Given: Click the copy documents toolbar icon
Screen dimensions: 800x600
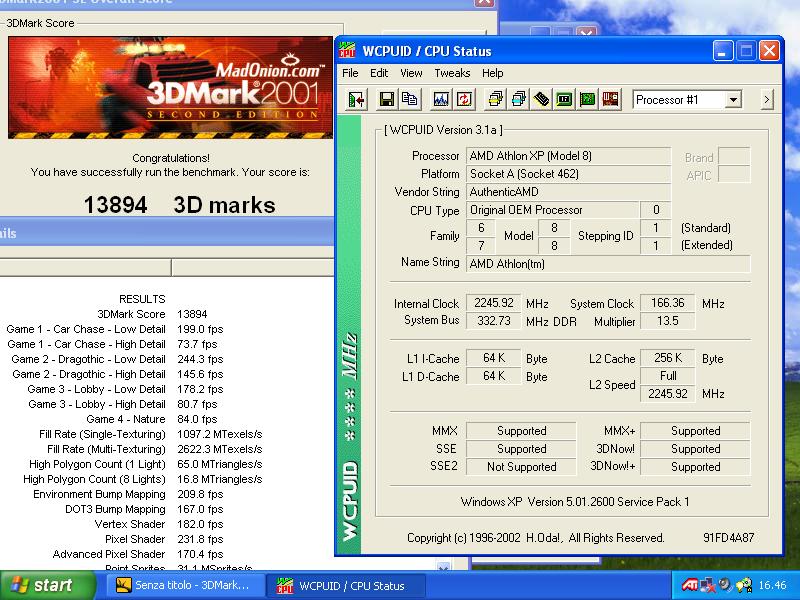Looking at the screenshot, I should pos(410,99).
